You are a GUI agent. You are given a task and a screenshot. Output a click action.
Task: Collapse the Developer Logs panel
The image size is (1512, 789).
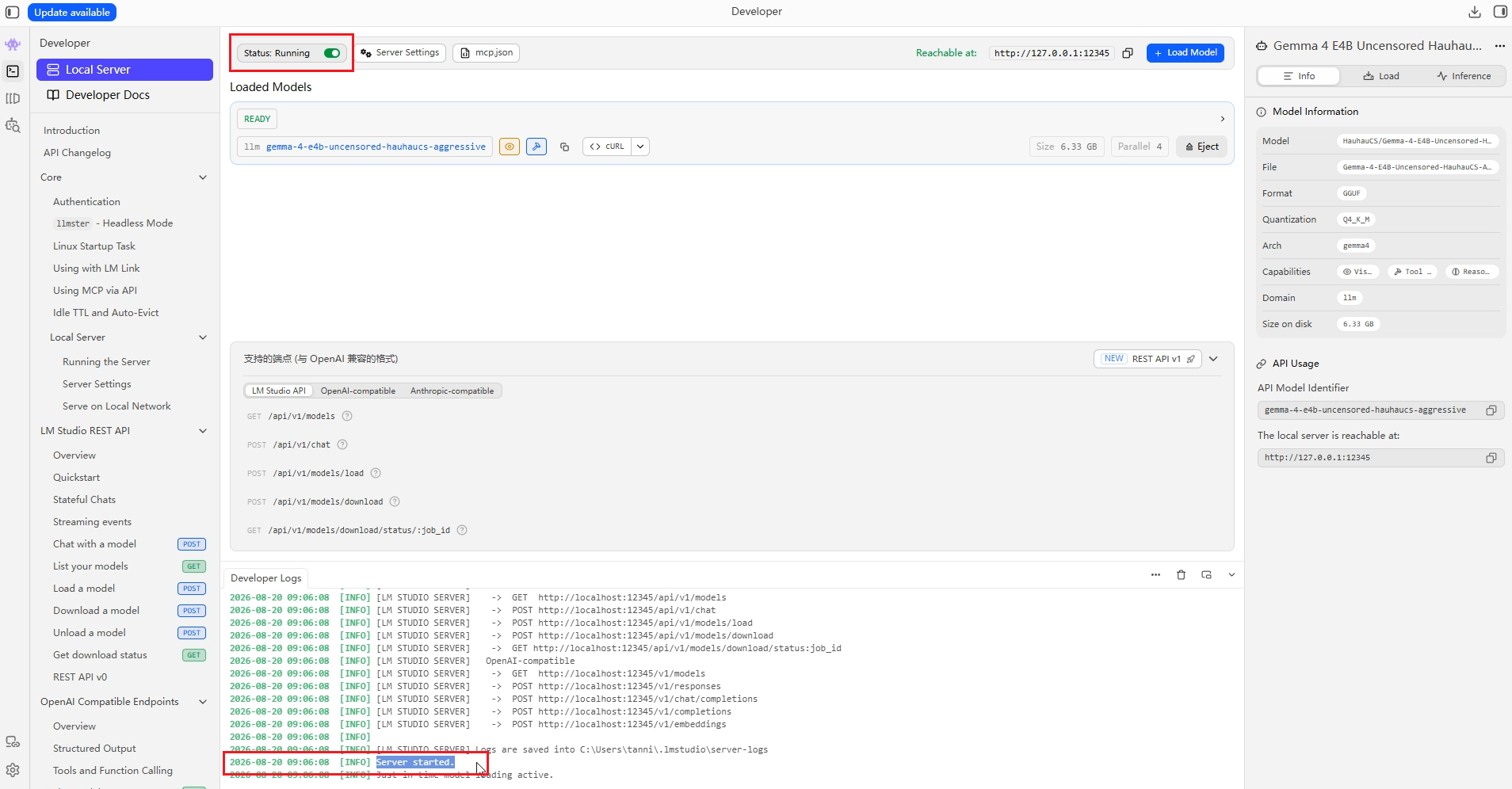click(1231, 575)
